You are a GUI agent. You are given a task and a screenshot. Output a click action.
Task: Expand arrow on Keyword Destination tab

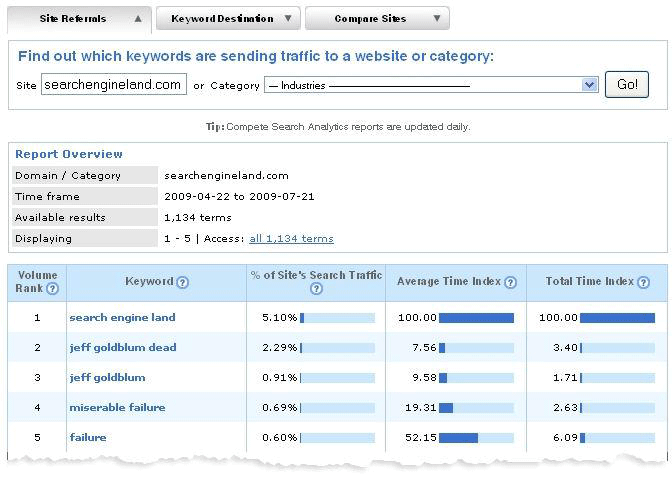click(x=288, y=18)
